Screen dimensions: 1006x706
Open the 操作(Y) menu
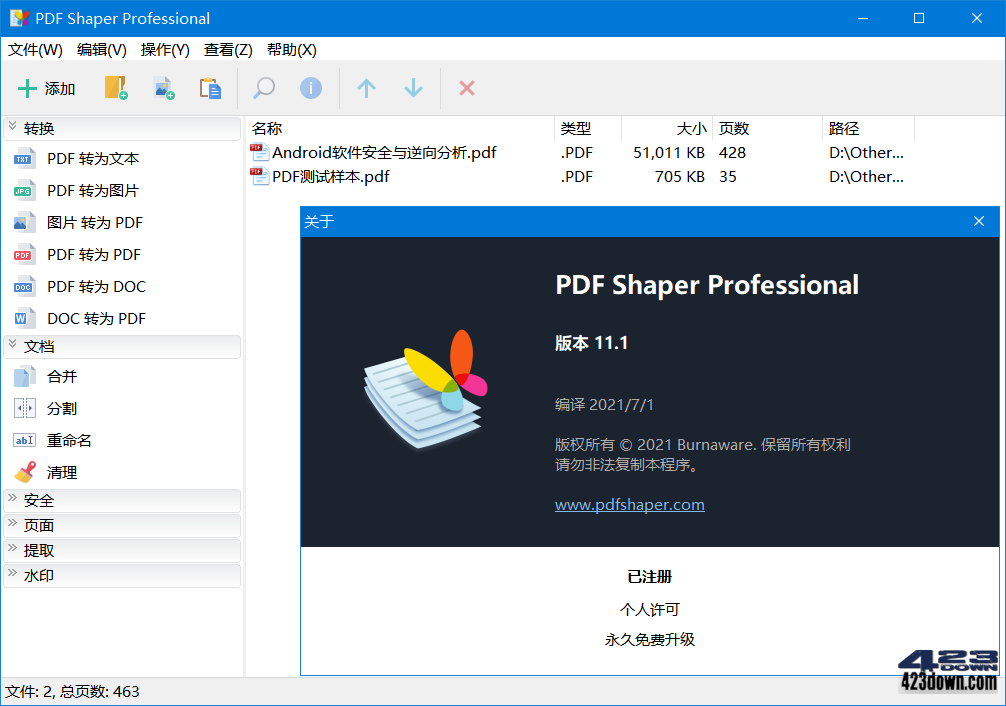point(166,50)
